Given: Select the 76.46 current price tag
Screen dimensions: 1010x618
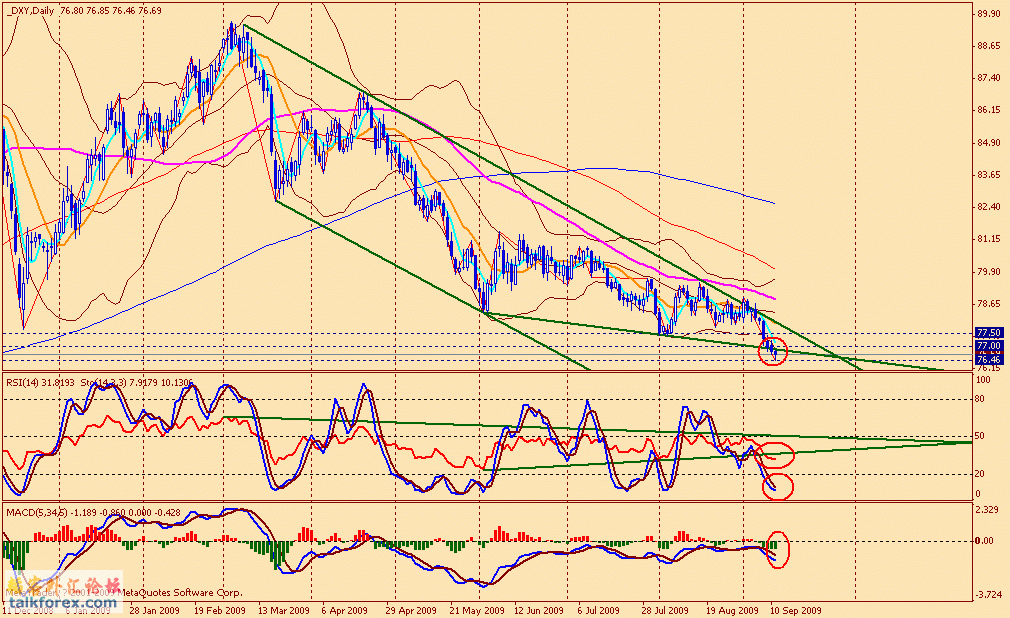Looking at the screenshot, I should (989, 360).
